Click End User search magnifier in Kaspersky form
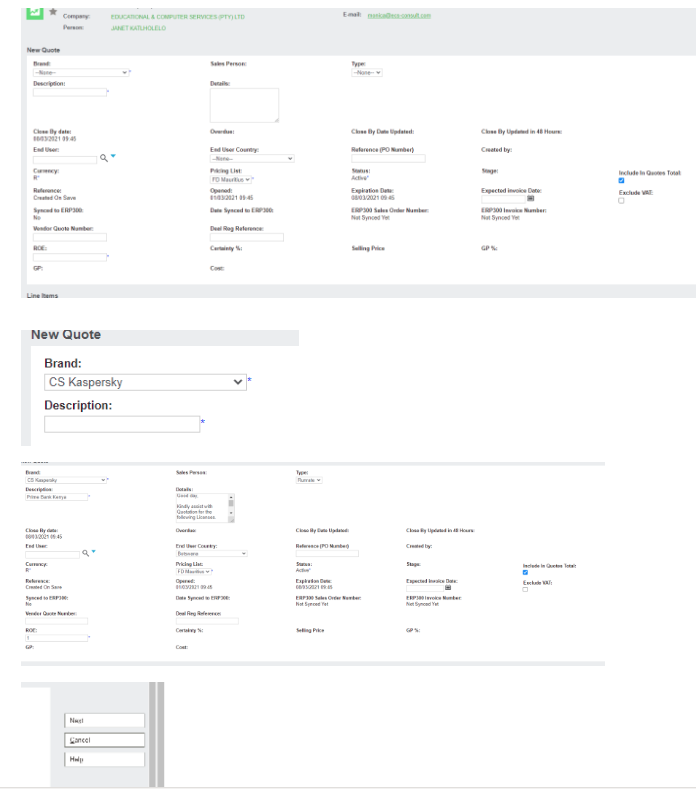 click(x=85, y=552)
